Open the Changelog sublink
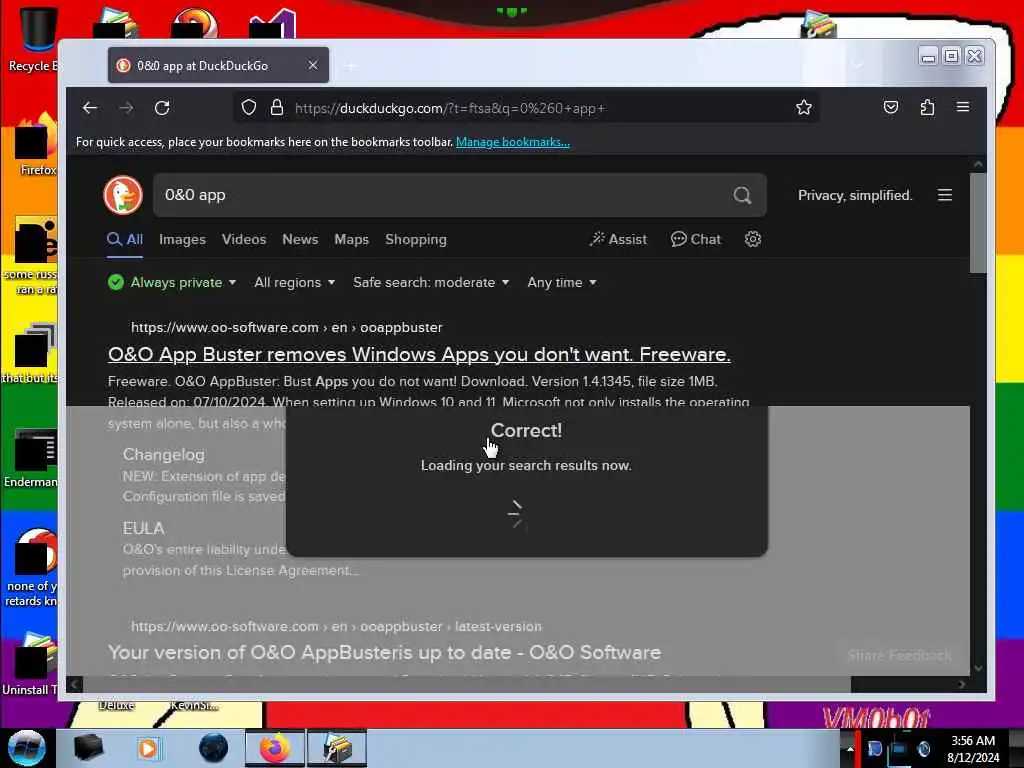 163,455
